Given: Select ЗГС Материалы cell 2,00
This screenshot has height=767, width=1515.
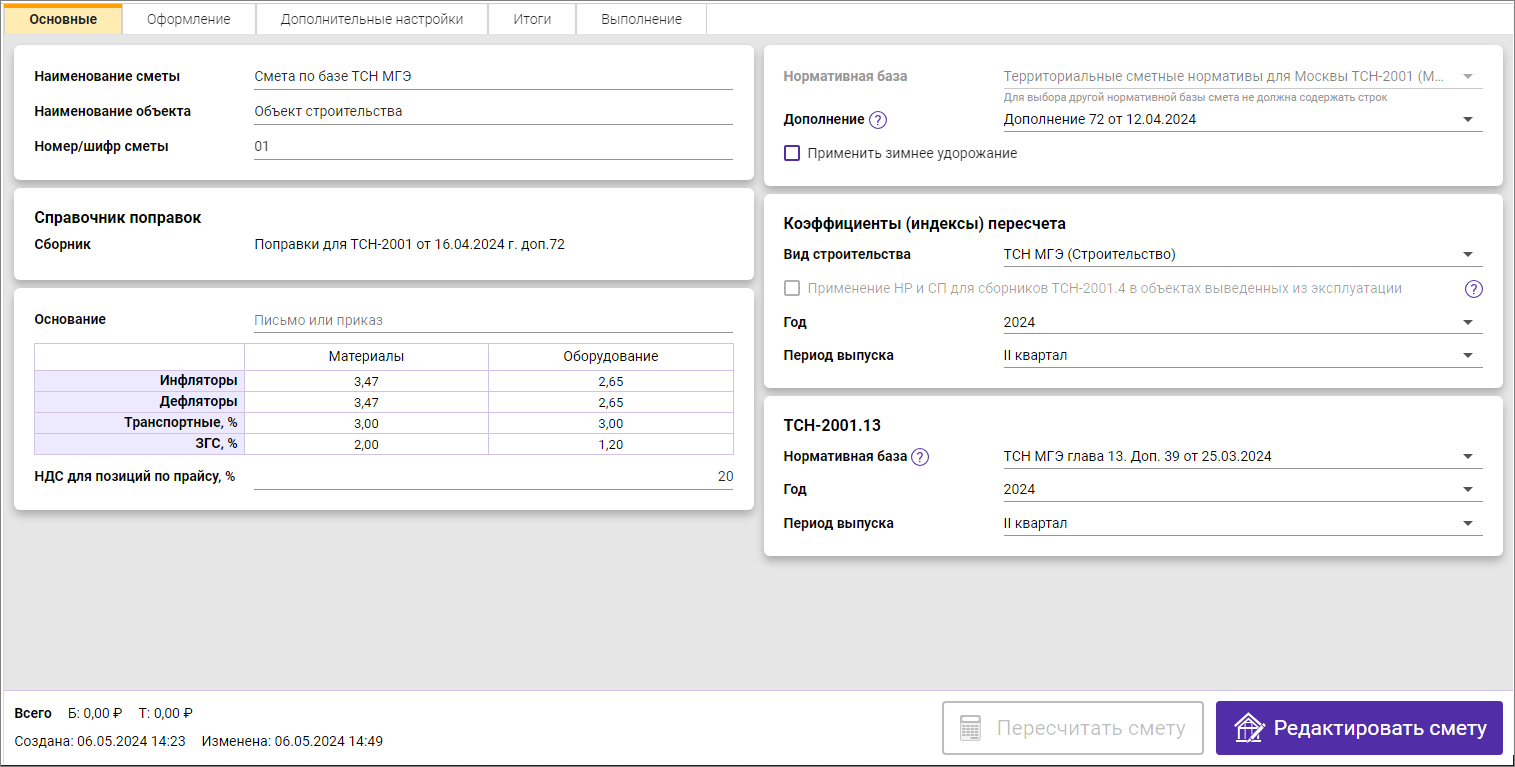Looking at the screenshot, I should click(x=367, y=444).
